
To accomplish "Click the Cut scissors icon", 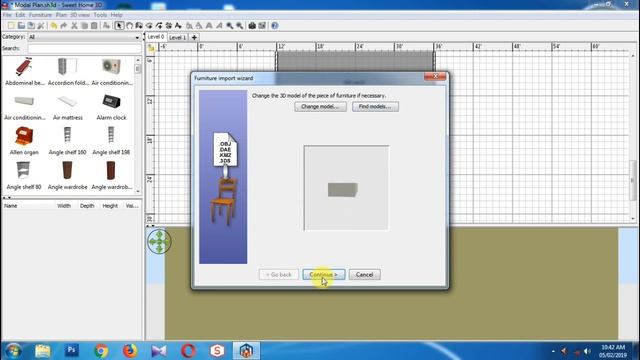I will coord(74,26).
